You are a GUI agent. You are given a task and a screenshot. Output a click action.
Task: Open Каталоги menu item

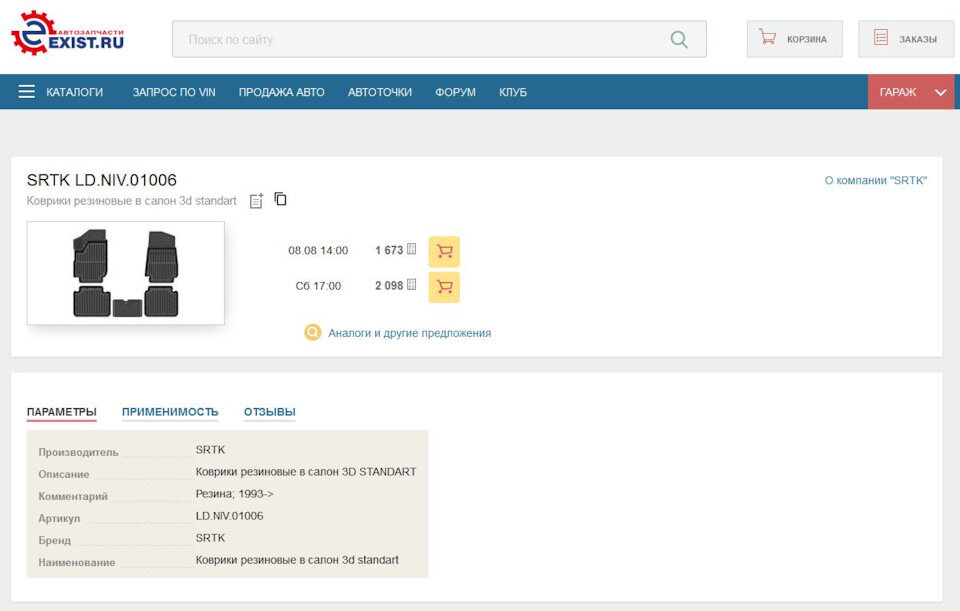[x=75, y=92]
